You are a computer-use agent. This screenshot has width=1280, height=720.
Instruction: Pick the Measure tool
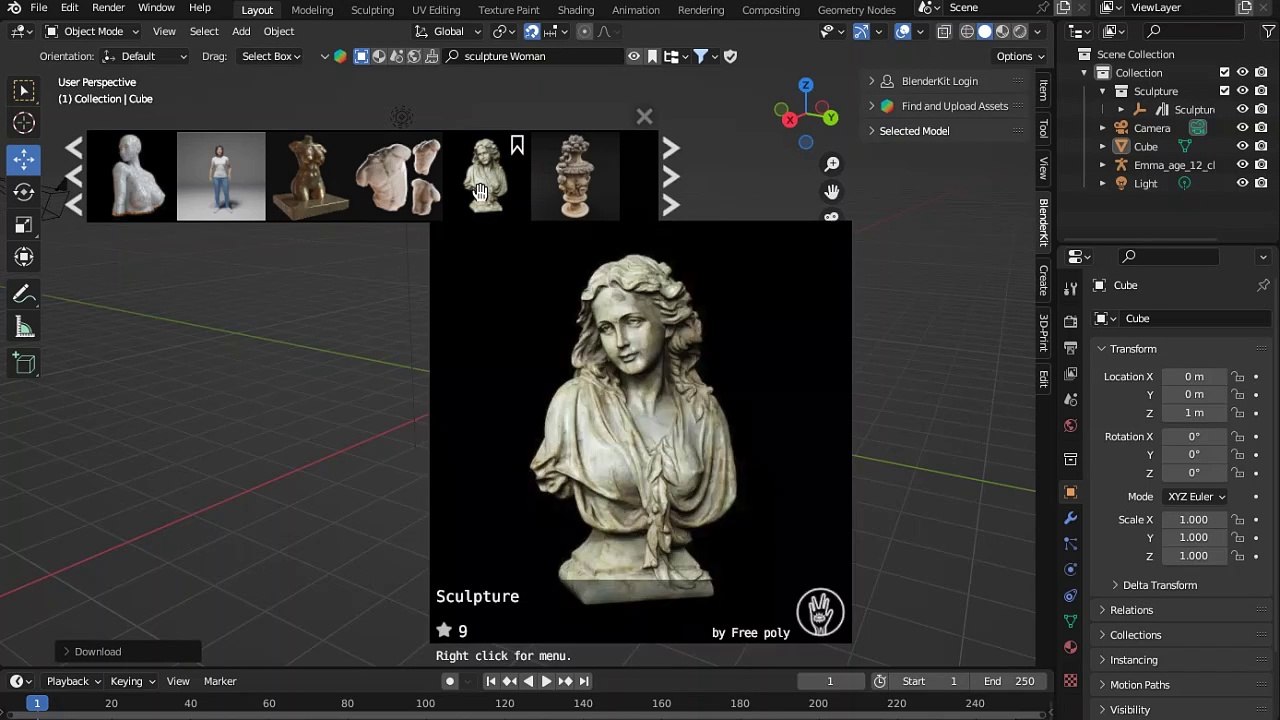coord(24,328)
